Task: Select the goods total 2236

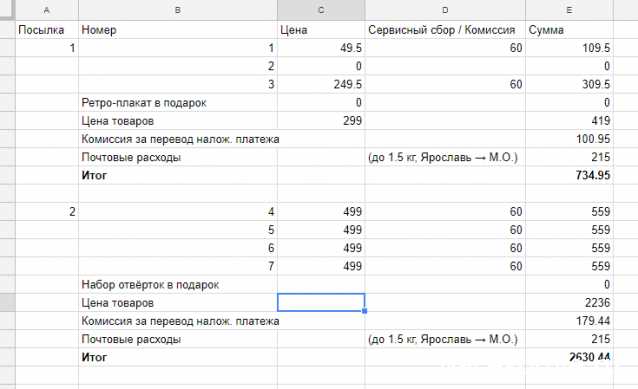Action: click(x=569, y=303)
